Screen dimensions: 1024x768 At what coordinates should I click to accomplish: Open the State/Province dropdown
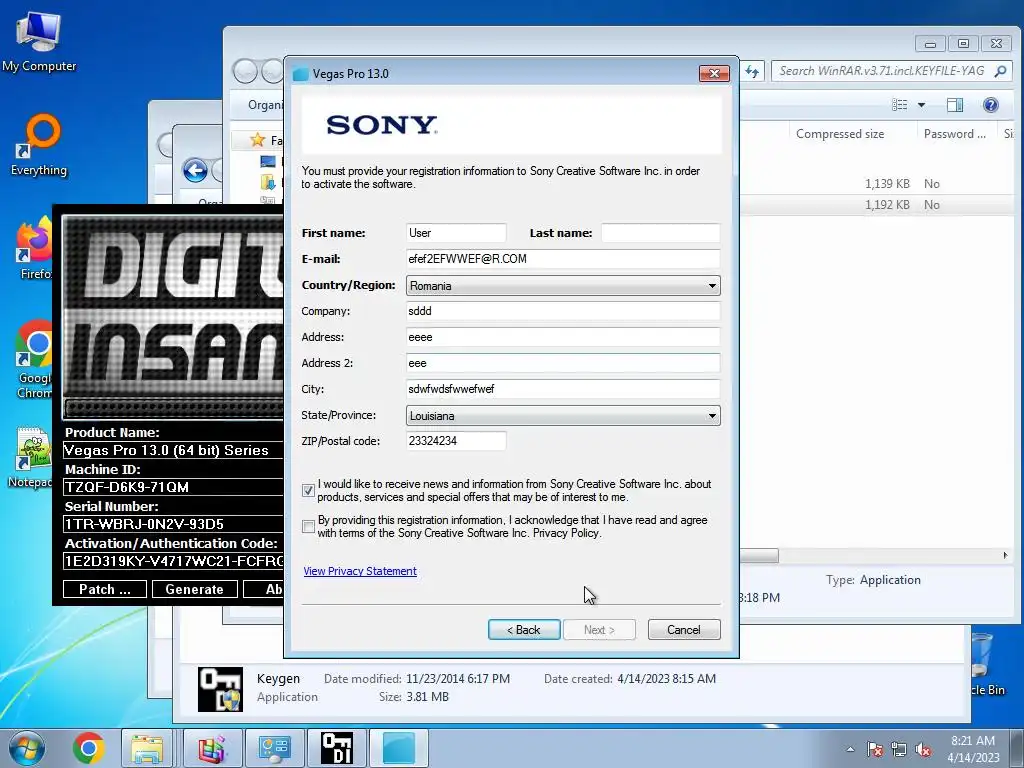[563, 415]
